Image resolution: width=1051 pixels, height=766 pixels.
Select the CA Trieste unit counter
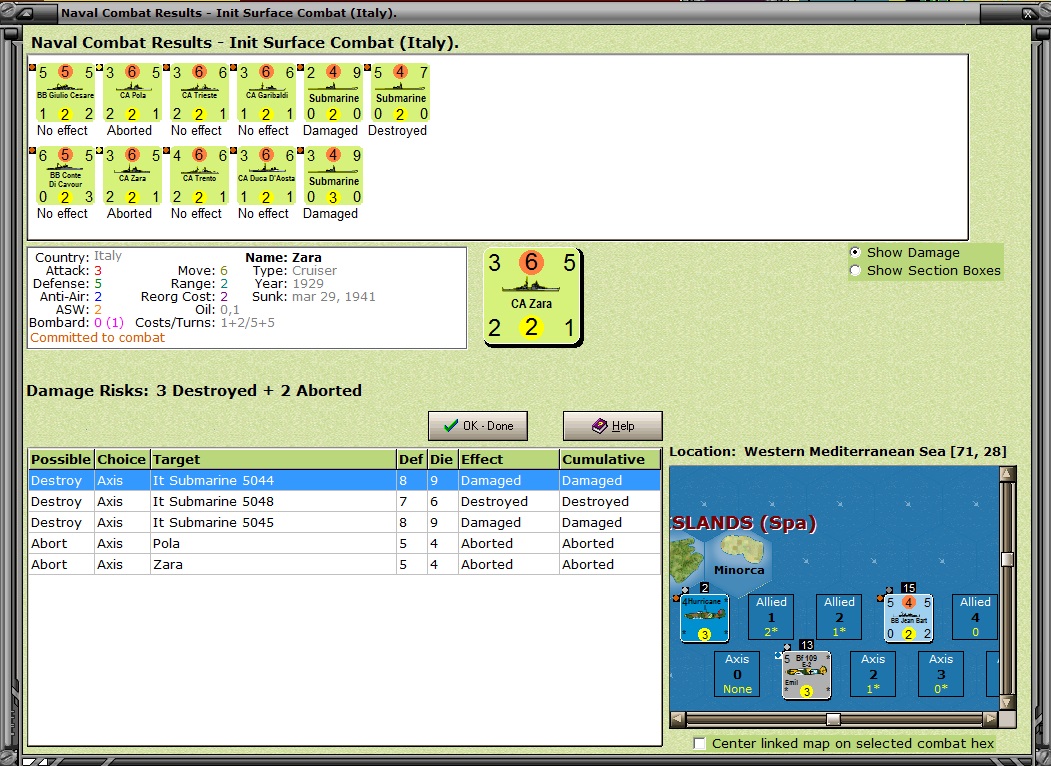click(199, 92)
